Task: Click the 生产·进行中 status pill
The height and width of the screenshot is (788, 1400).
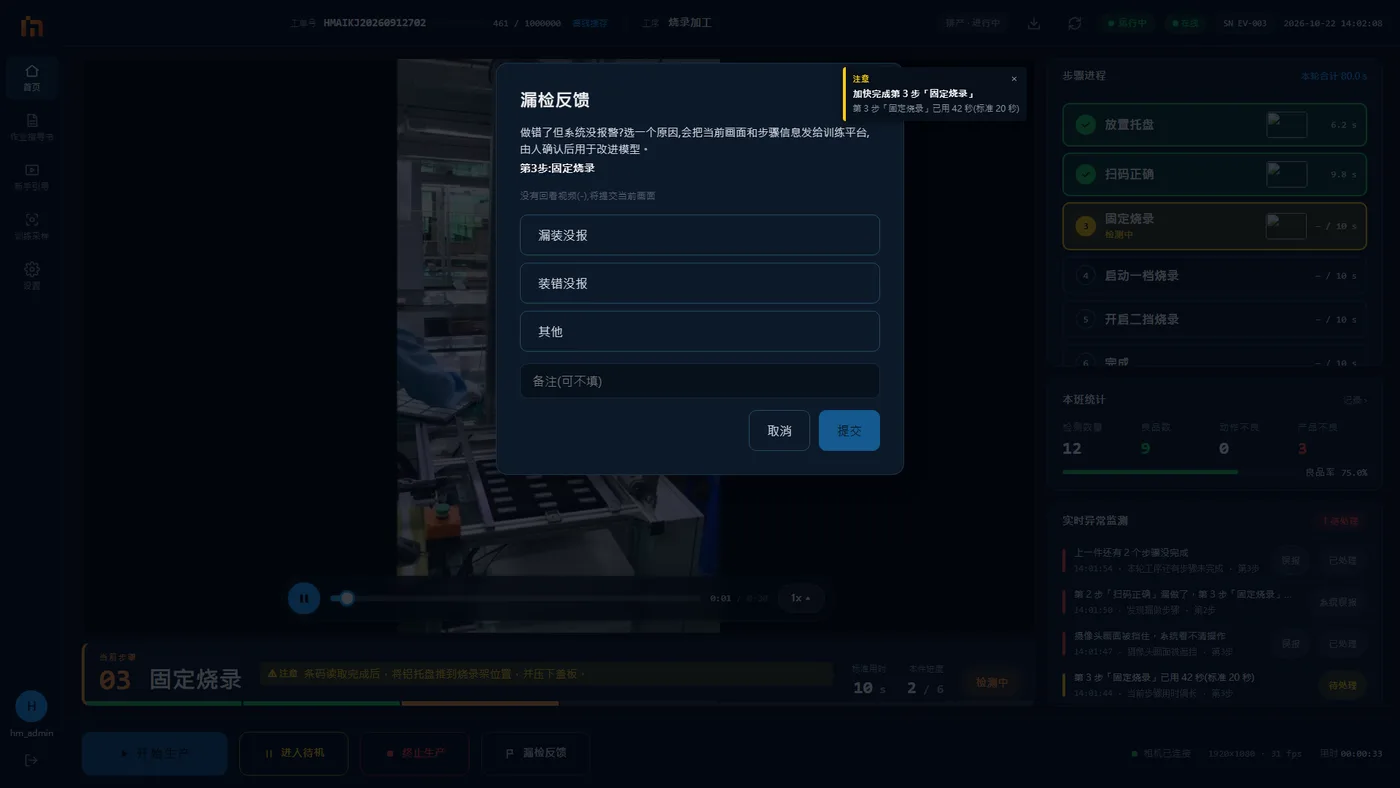Action: point(973,23)
